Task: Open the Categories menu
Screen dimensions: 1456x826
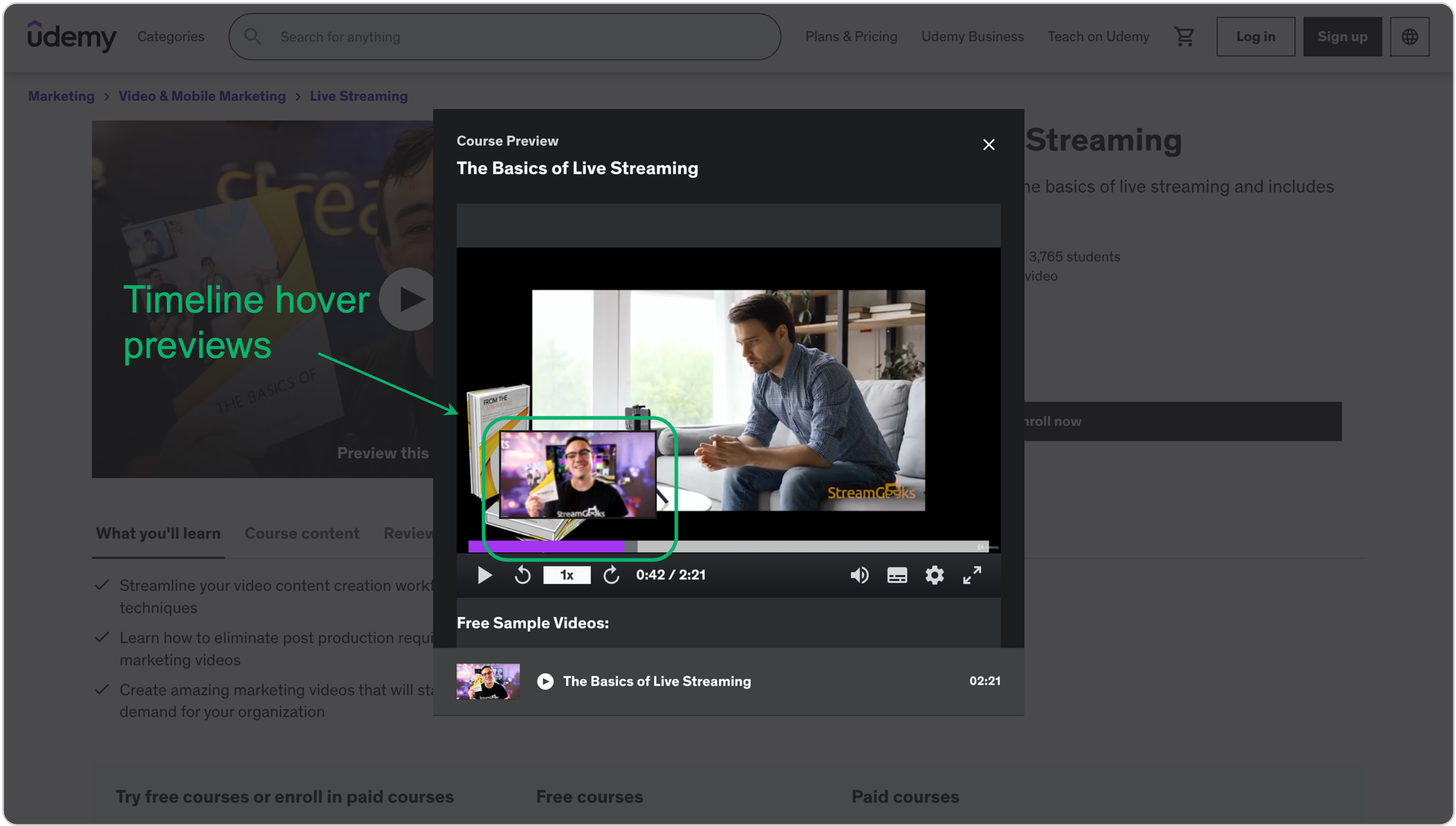Action: (171, 37)
